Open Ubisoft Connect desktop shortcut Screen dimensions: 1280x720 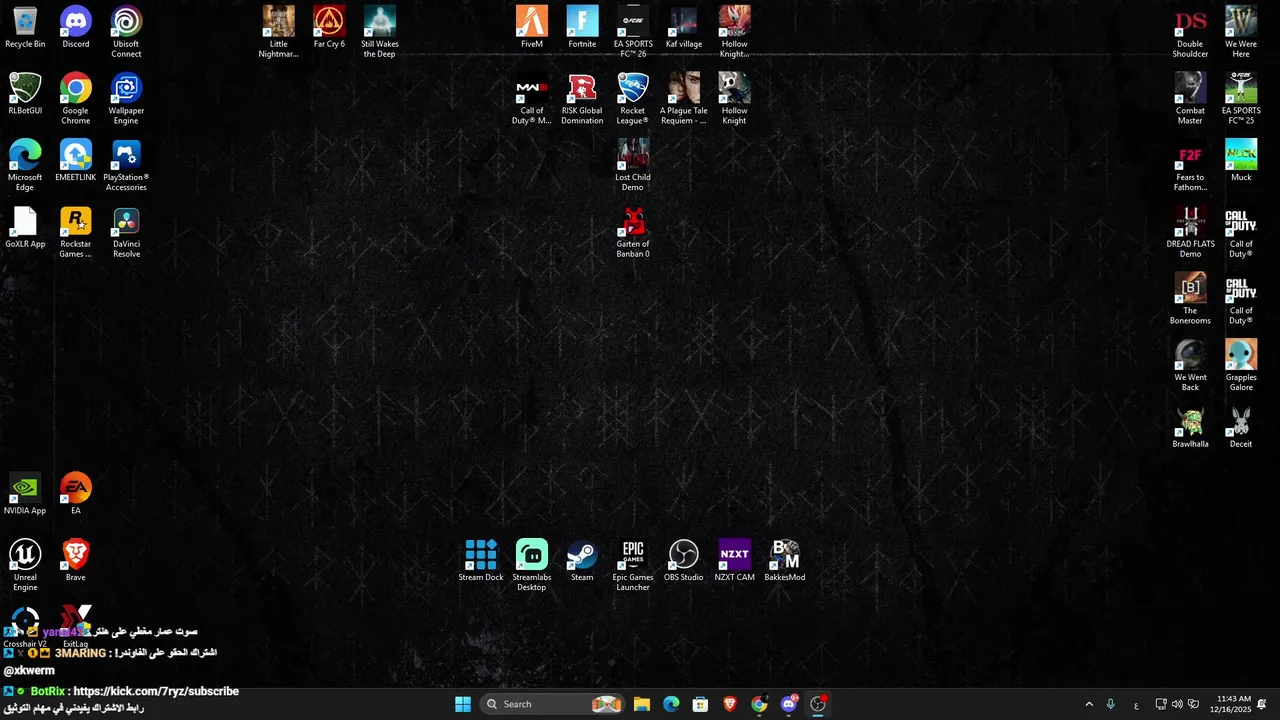(x=126, y=32)
